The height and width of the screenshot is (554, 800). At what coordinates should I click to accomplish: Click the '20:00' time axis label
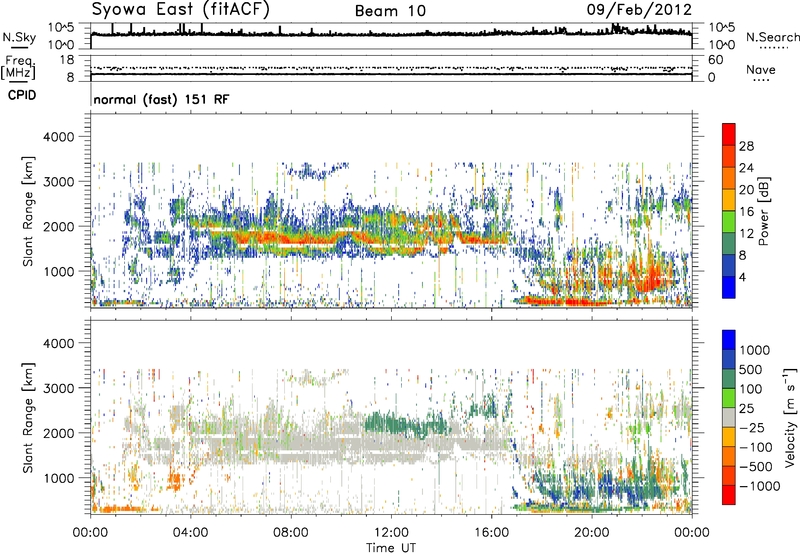[591, 533]
